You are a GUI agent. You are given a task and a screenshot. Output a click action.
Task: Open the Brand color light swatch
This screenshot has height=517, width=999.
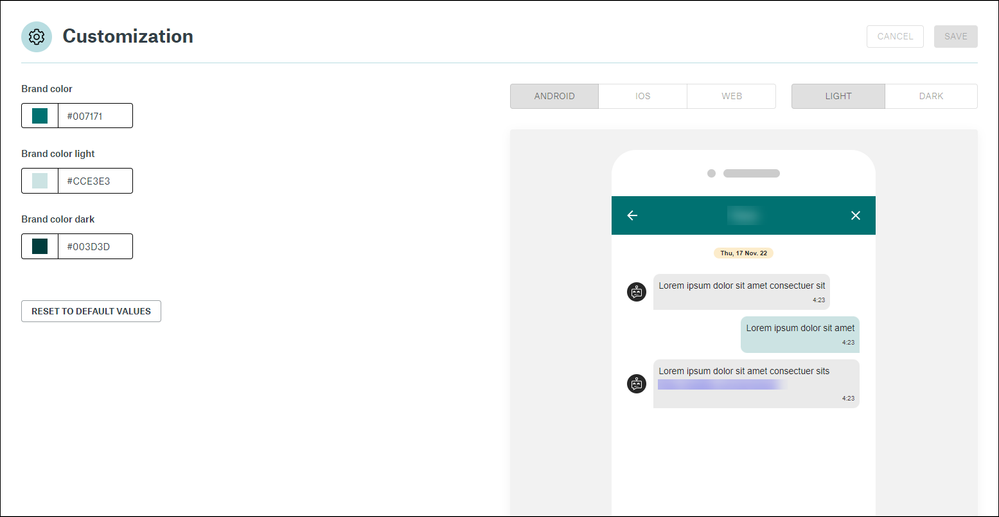tap(40, 181)
